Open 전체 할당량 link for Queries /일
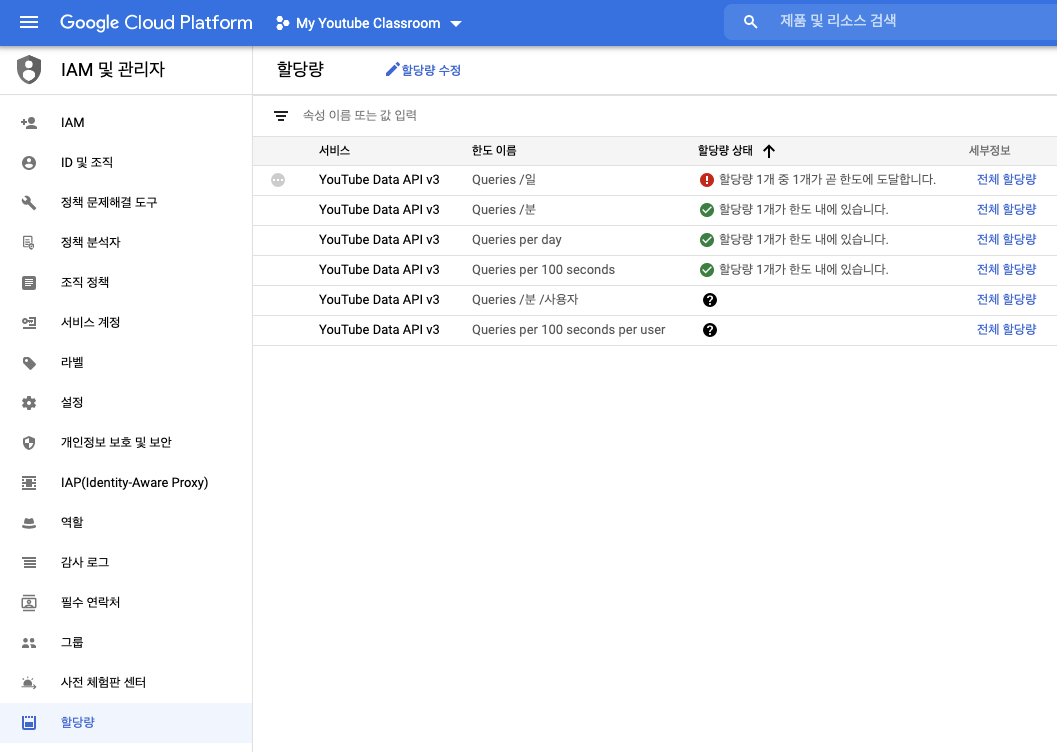 click(1006, 179)
